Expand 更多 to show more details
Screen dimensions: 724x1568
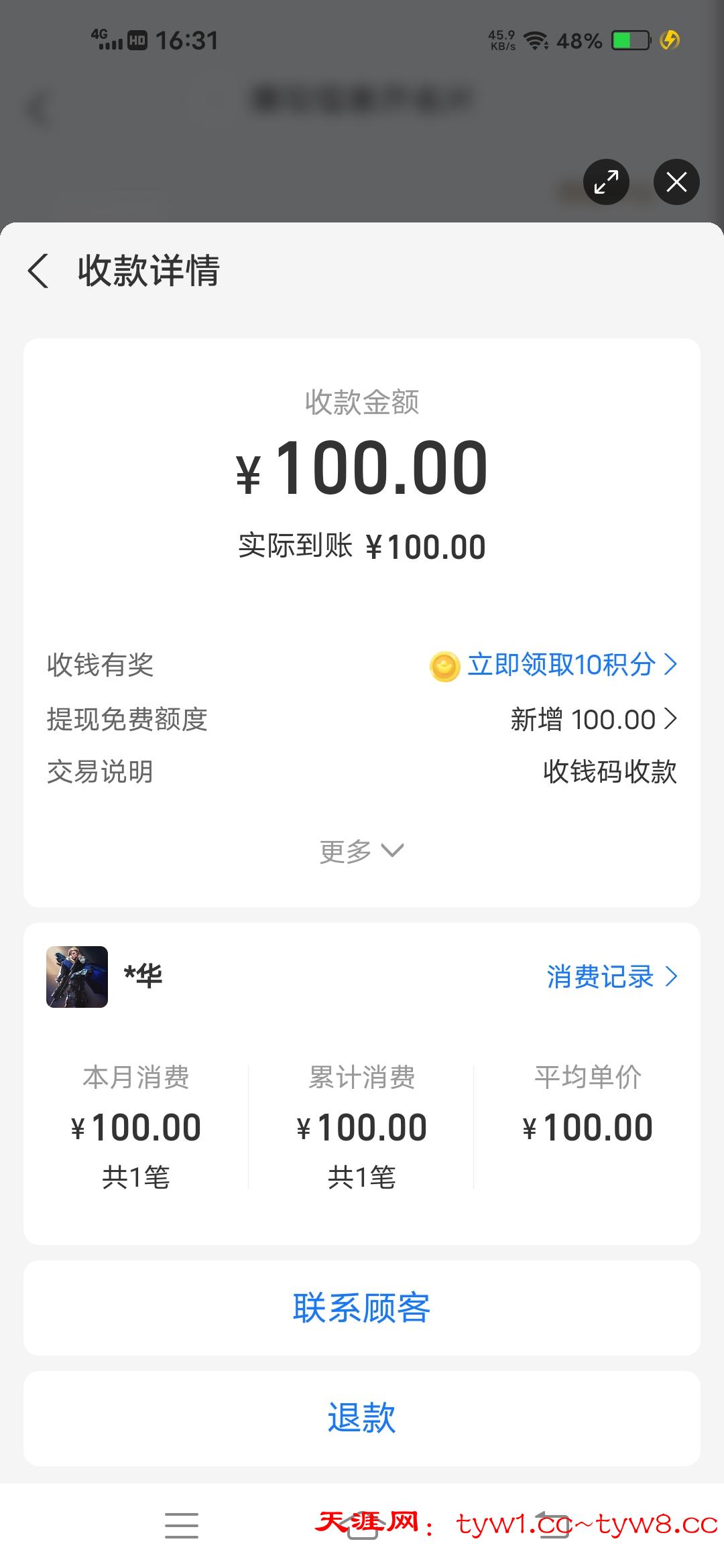pos(361,851)
